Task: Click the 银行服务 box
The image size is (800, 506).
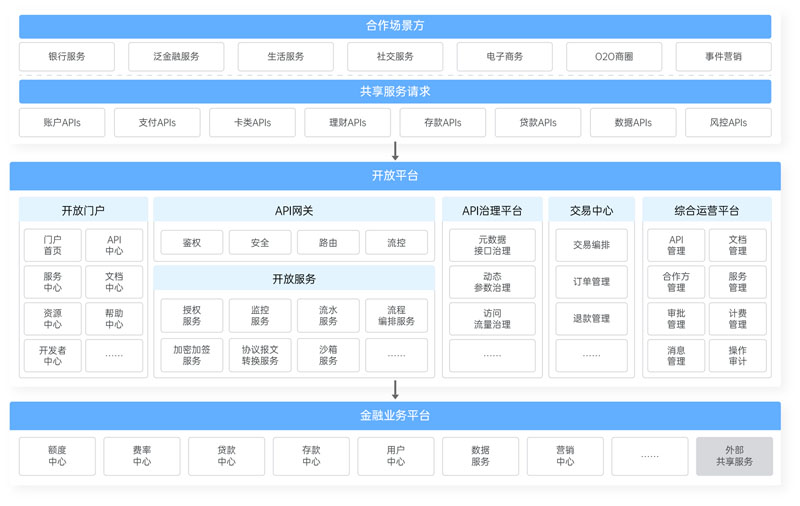Action: pyautogui.click(x=67, y=57)
